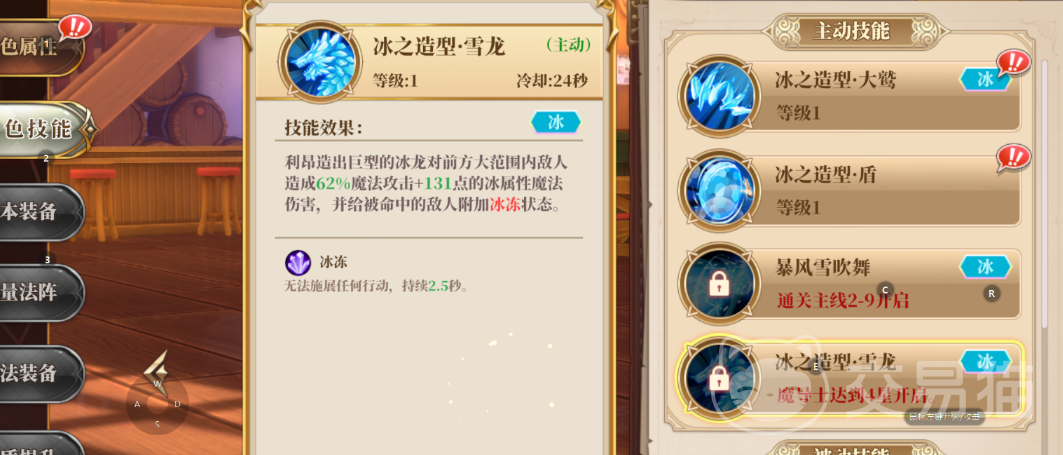The height and width of the screenshot is (455, 1063).
Task: Click the locked 暴风雪吹舞 skill icon
Action: [719, 282]
